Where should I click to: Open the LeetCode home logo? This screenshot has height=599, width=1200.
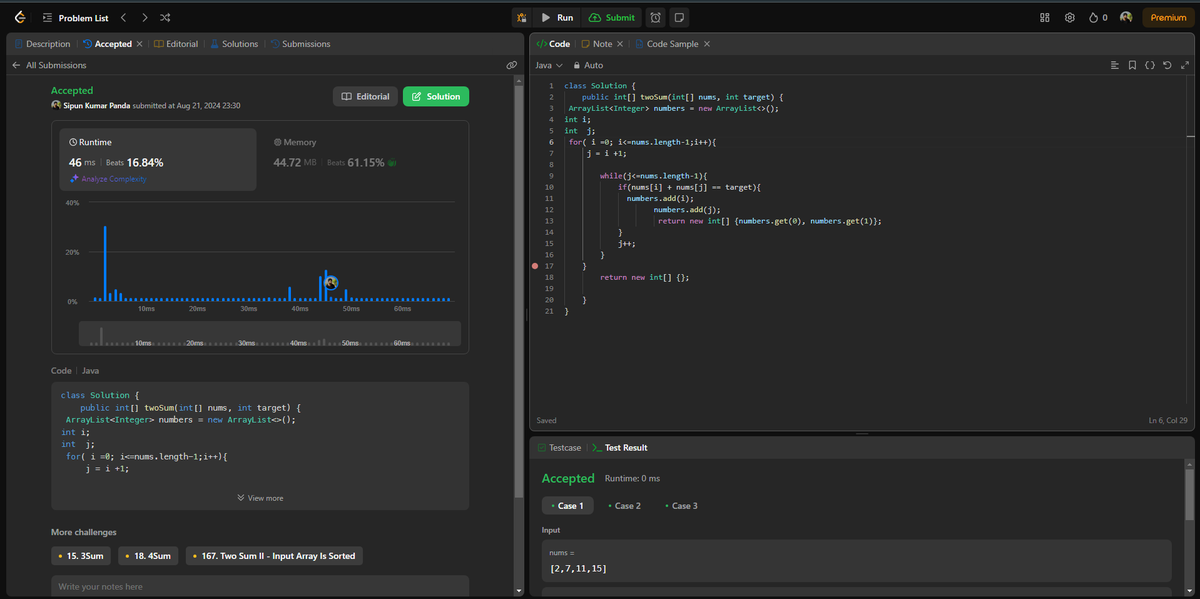click(x=20, y=17)
